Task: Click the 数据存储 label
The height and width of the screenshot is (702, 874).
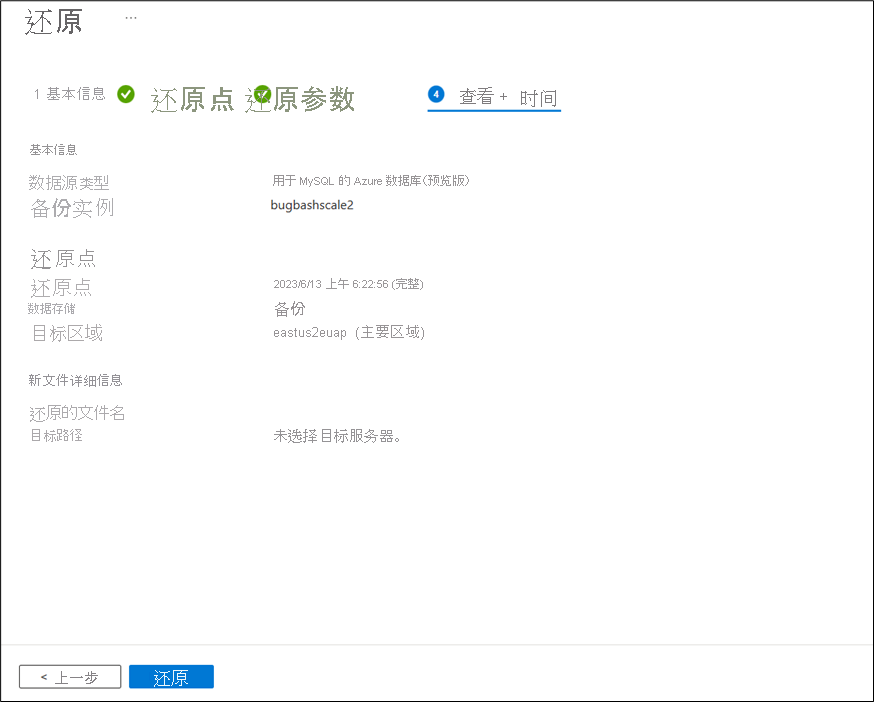Action: (52, 308)
